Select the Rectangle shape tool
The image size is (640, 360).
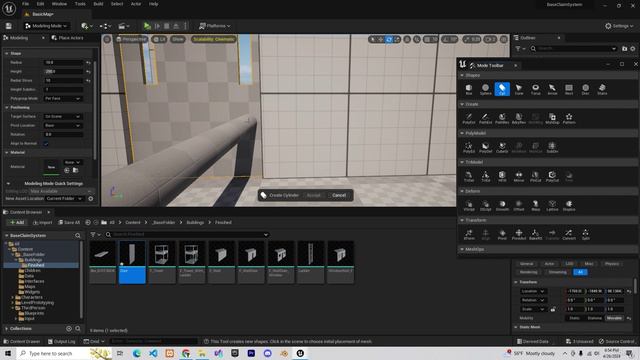[x=569, y=89]
